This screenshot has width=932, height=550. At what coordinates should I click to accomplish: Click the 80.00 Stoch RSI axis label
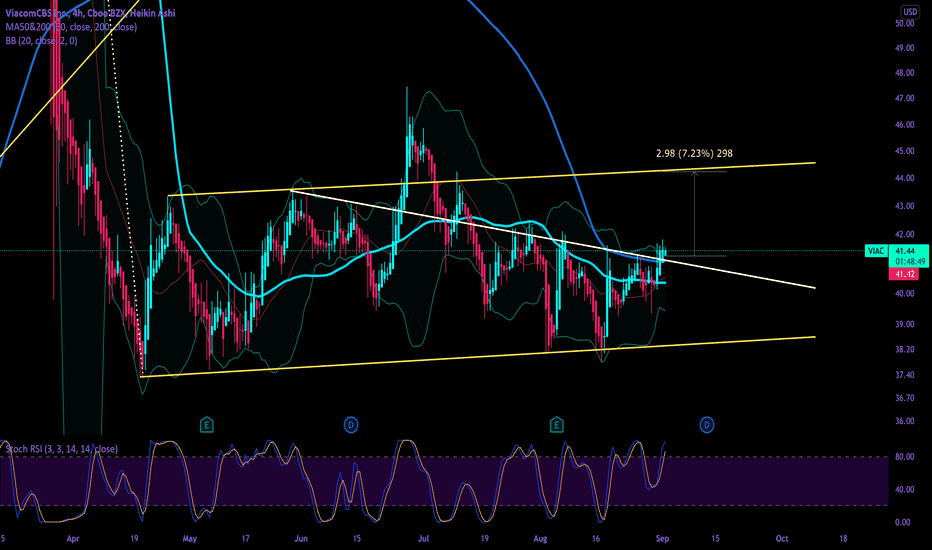903,457
